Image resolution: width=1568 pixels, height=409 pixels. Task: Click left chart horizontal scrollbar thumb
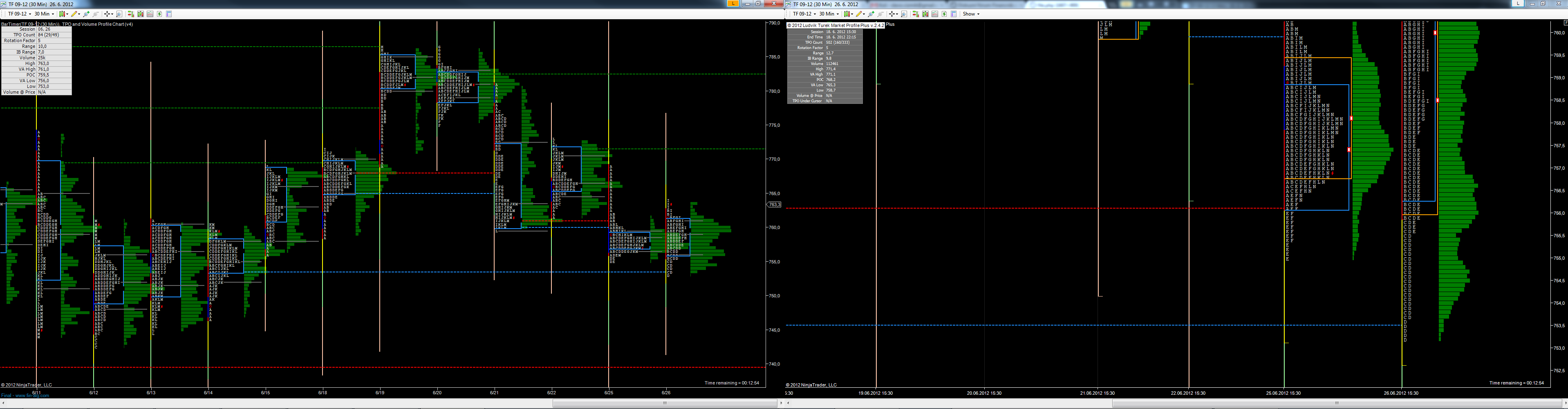(x=665, y=402)
